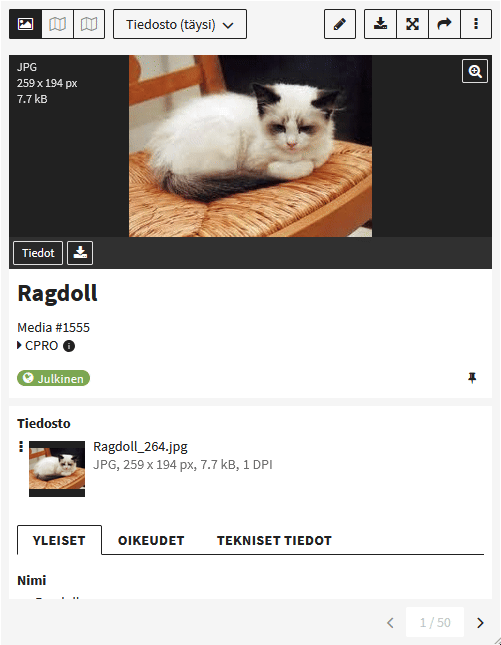Image resolution: width=501 pixels, height=645 pixels.
Task: Switch to the TEKNISET TIEDOT tab
Action: [274, 540]
